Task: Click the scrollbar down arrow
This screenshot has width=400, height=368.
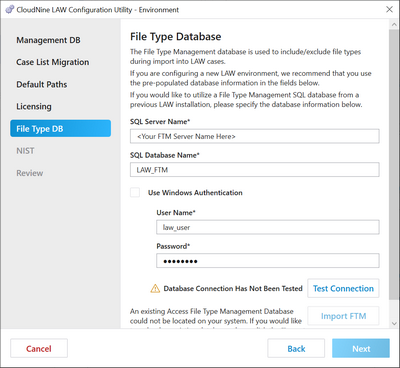Action: [394, 323]
